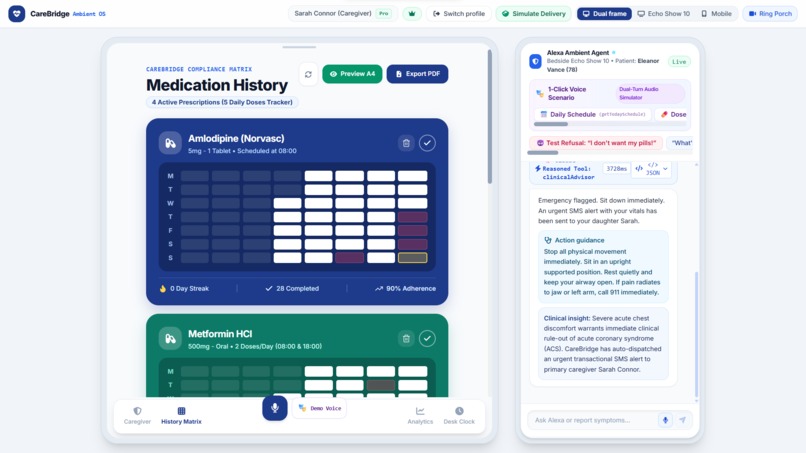Viewport: 806px width, 453px height.
Task: Click the 3728ms latency badge
Action: tap(616, 169)
